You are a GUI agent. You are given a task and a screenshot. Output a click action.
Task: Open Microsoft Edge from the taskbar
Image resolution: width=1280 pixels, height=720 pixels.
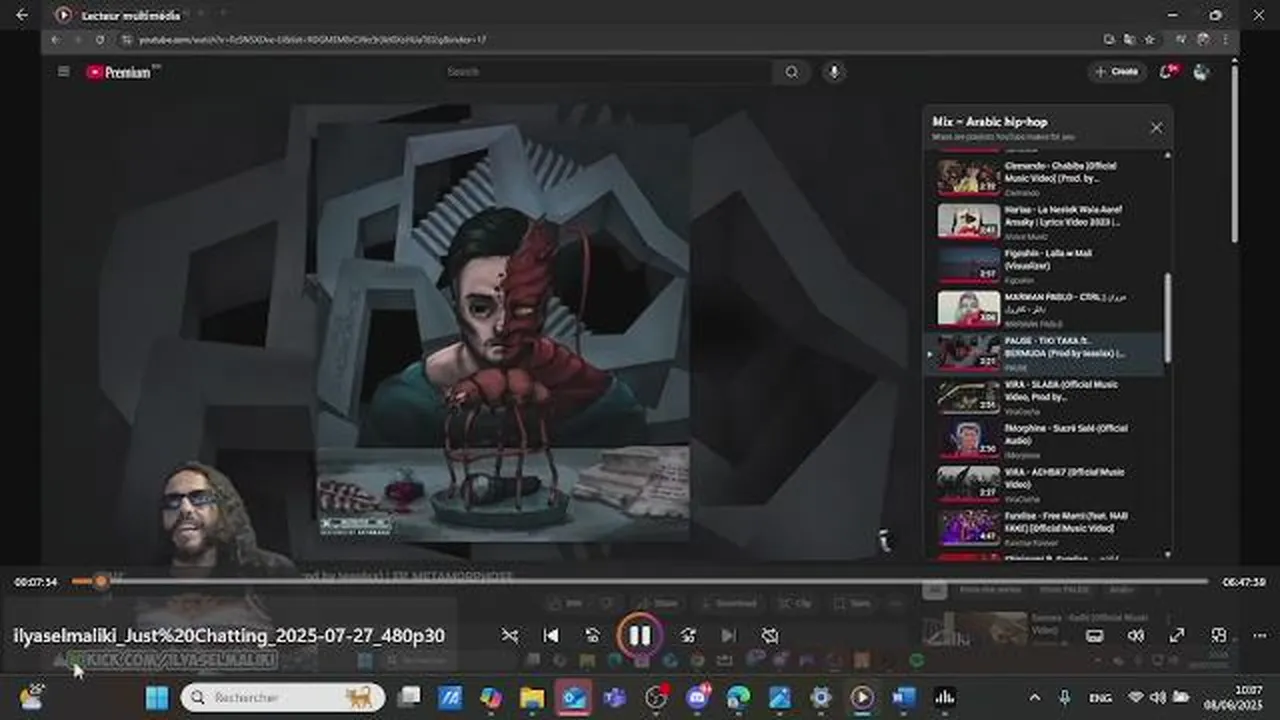[x=738, y=697]
